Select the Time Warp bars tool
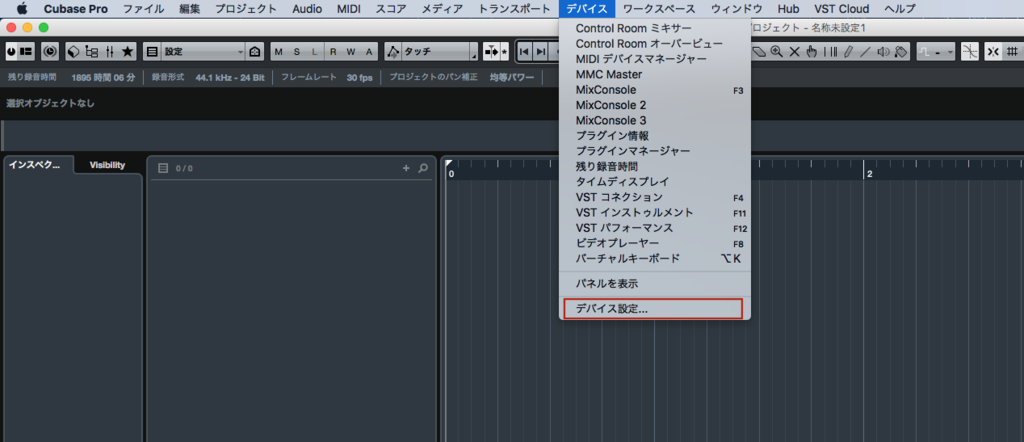Image resolution: width=1024 pixels, height=442 pixels. [x=830, y=52]
